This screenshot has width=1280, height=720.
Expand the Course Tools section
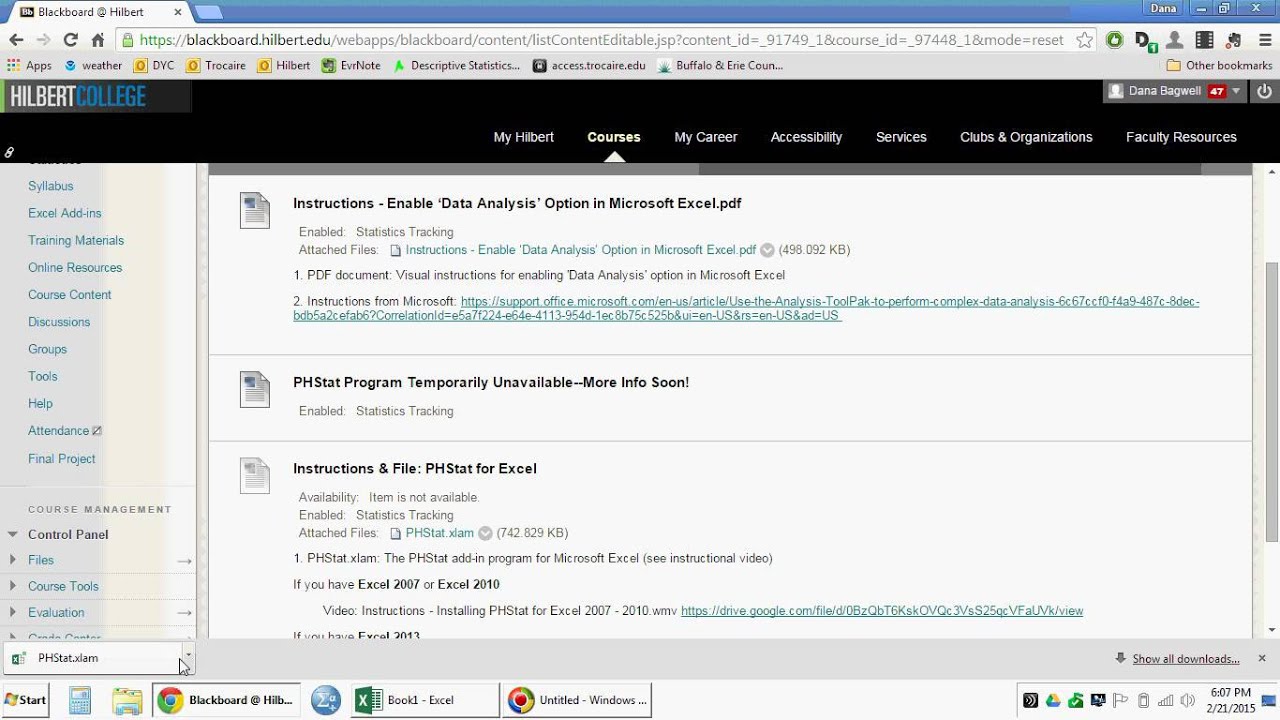tap(13, 586)
